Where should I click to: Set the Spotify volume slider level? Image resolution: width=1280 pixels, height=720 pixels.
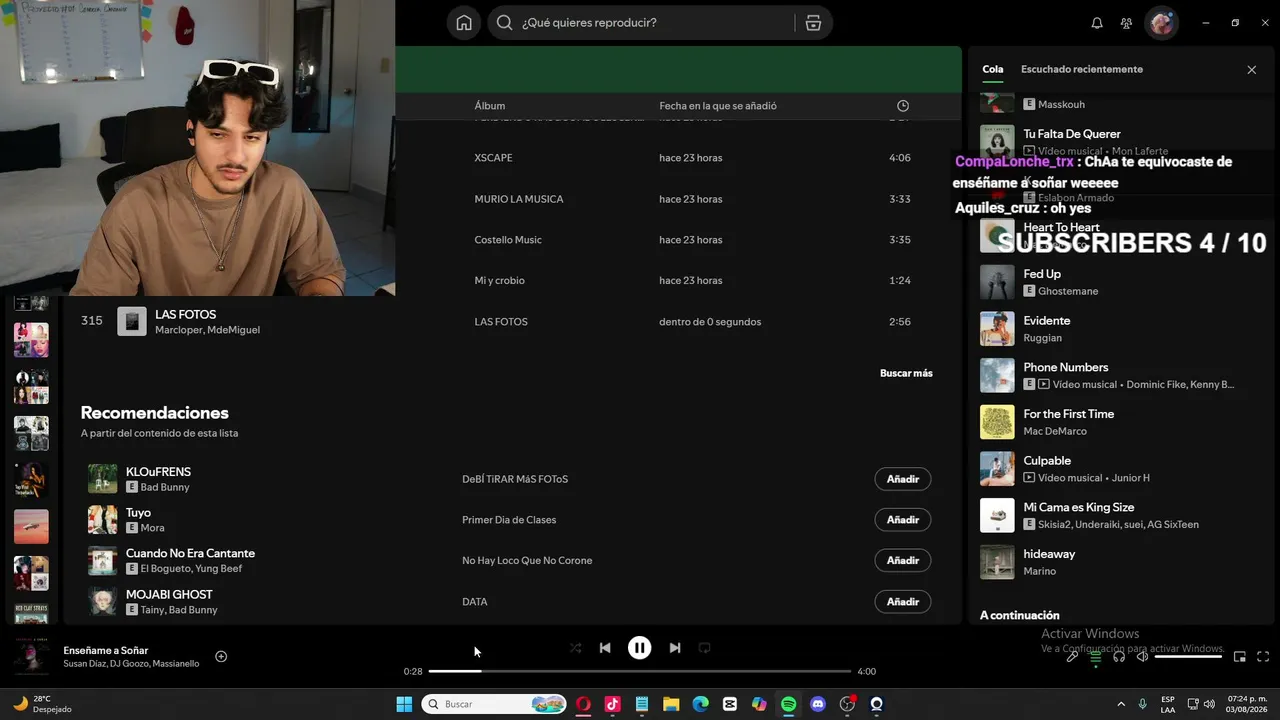point(1188,657)
